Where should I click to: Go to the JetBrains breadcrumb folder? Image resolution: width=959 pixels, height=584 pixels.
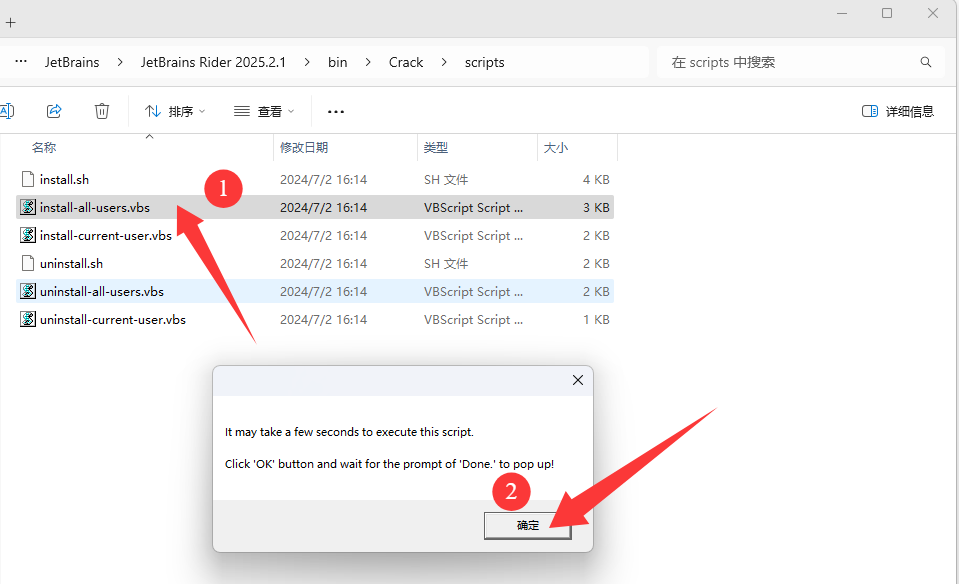pyautogui.click(x=72, y=62)
